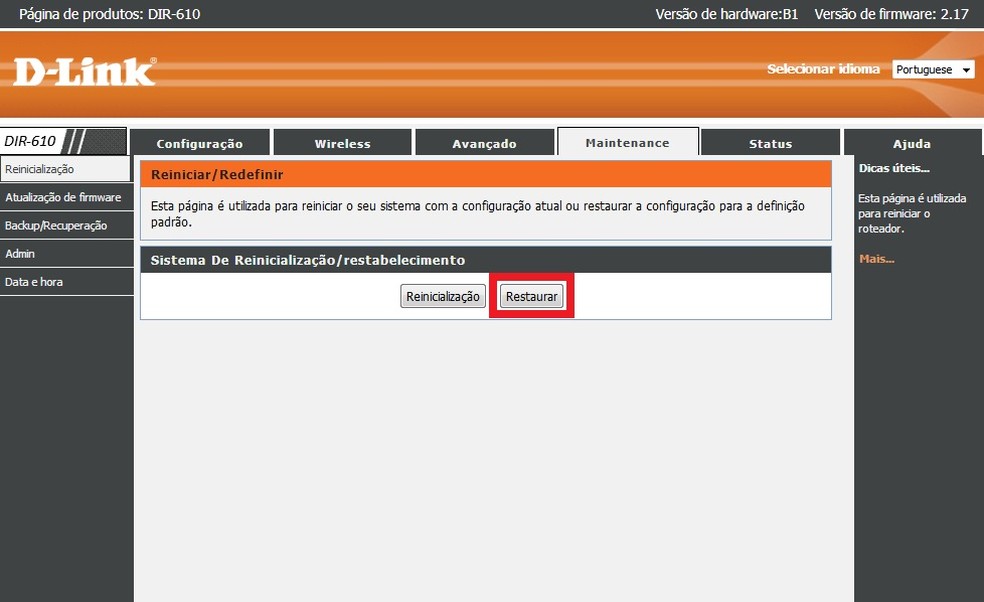
Task: Follow the Mais... help link
Action: click(877, 259)
